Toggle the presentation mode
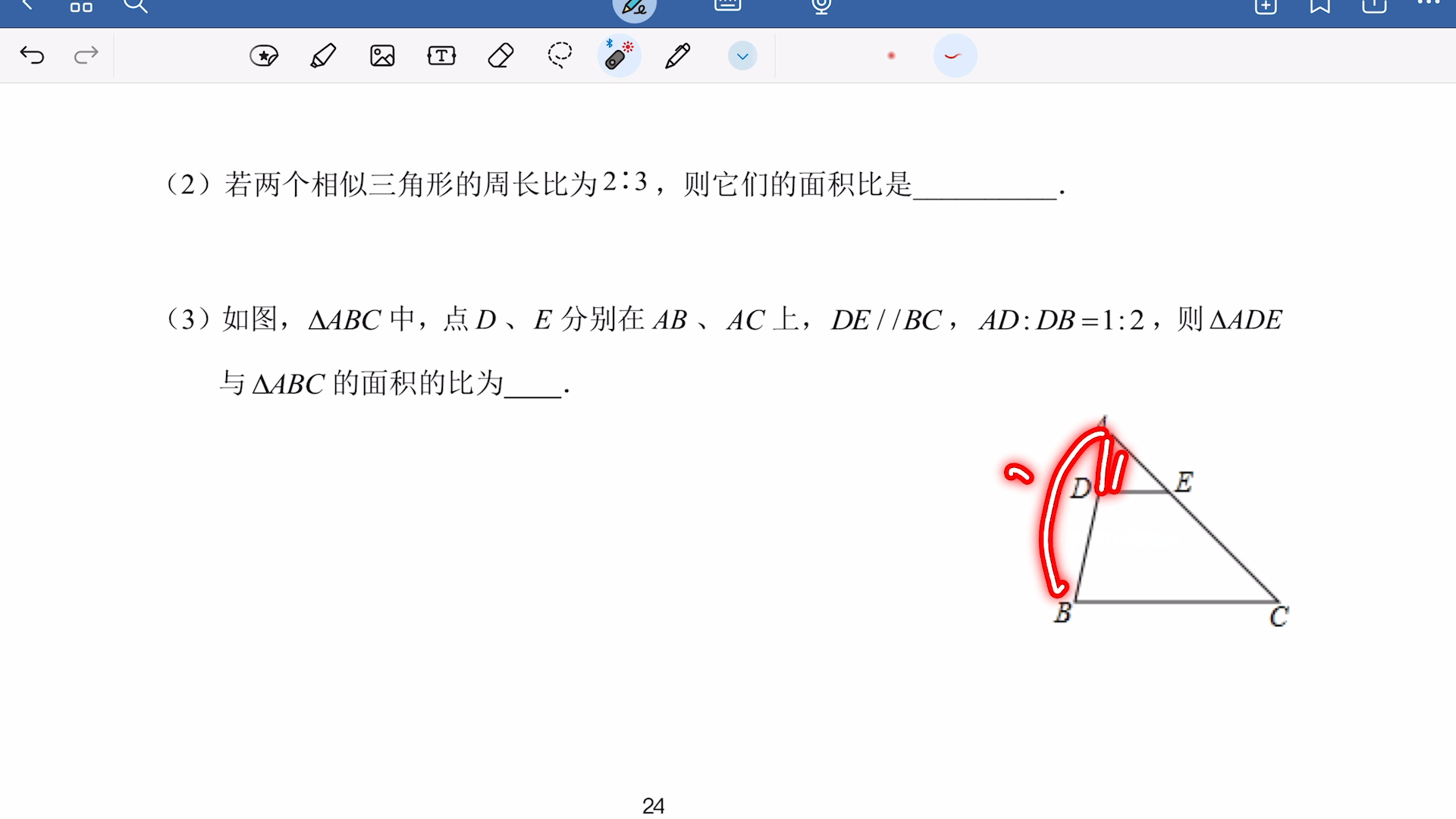1456x819 pixels. [728, 6]
